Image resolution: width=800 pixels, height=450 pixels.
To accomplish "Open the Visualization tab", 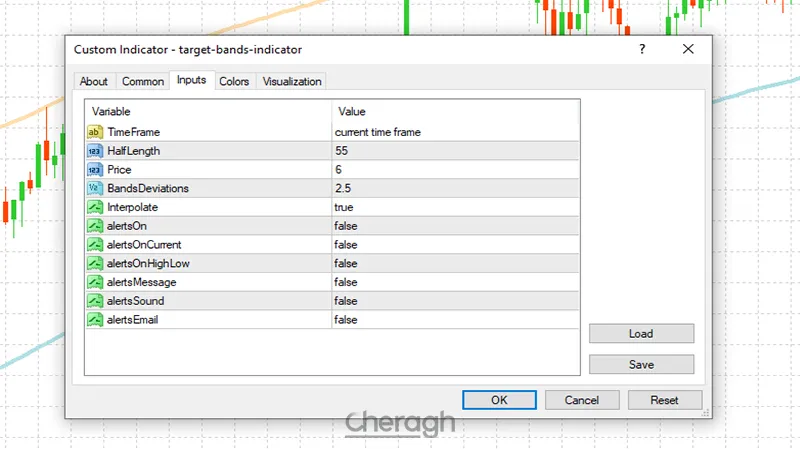I will click(x=292, y=82).
